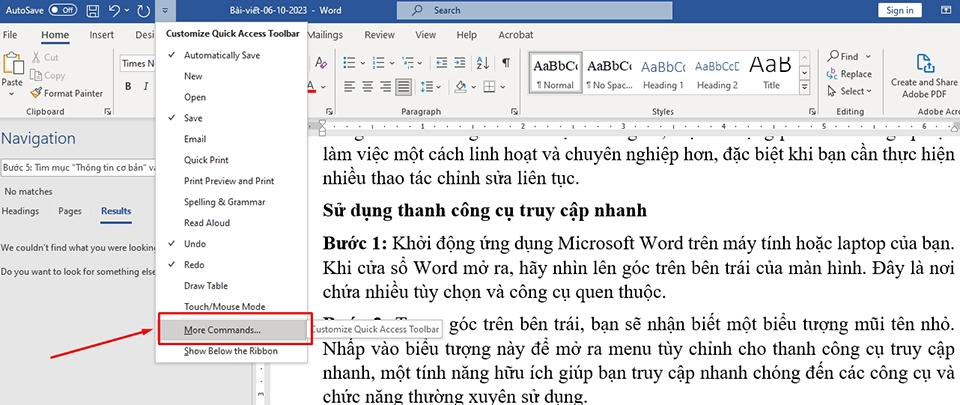Apply the Heading 1 style
This screenshot has height=405, width=960.
click(x=663, y=72)
